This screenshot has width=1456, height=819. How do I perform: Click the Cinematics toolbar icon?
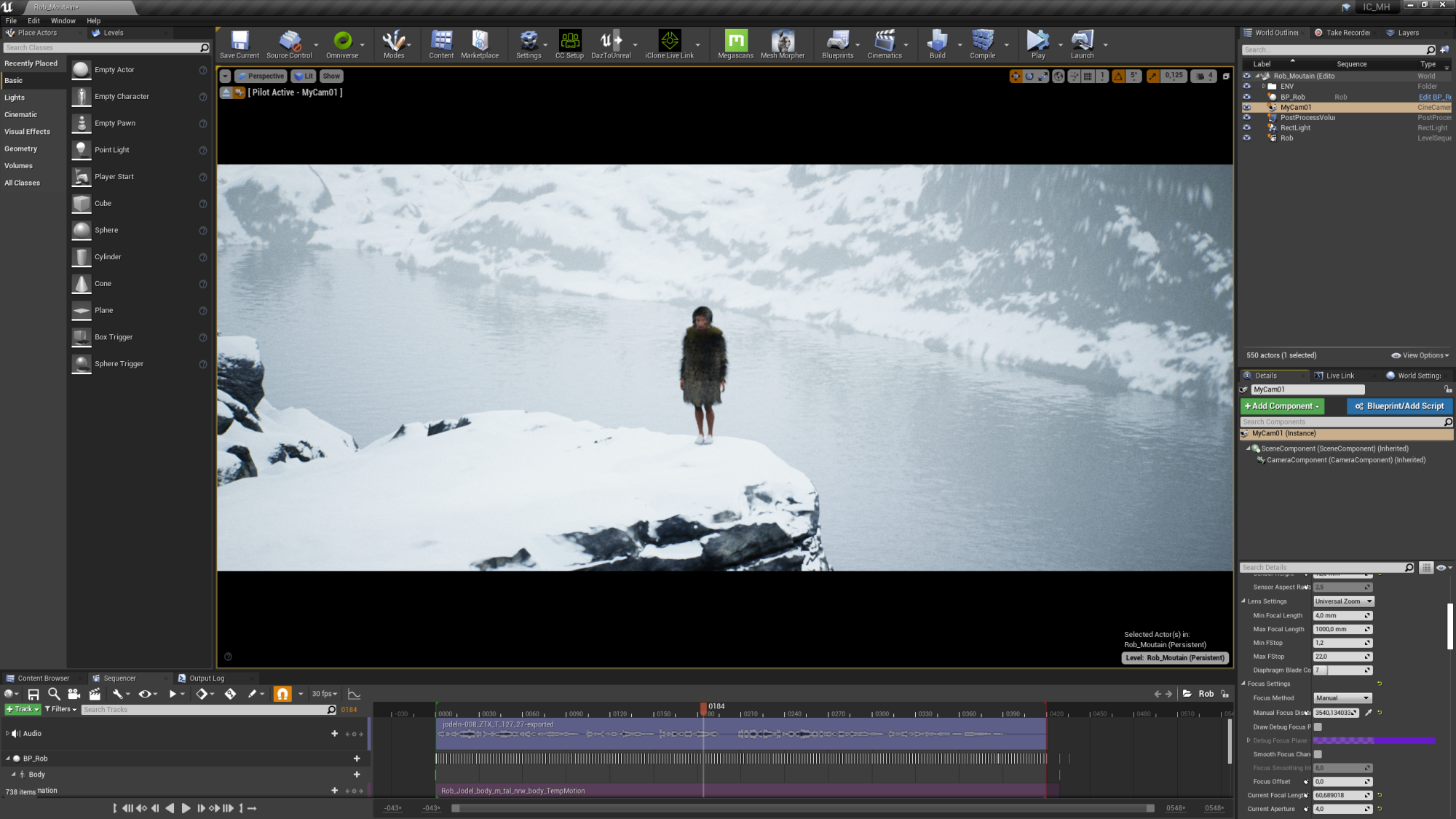pos(885,44)
